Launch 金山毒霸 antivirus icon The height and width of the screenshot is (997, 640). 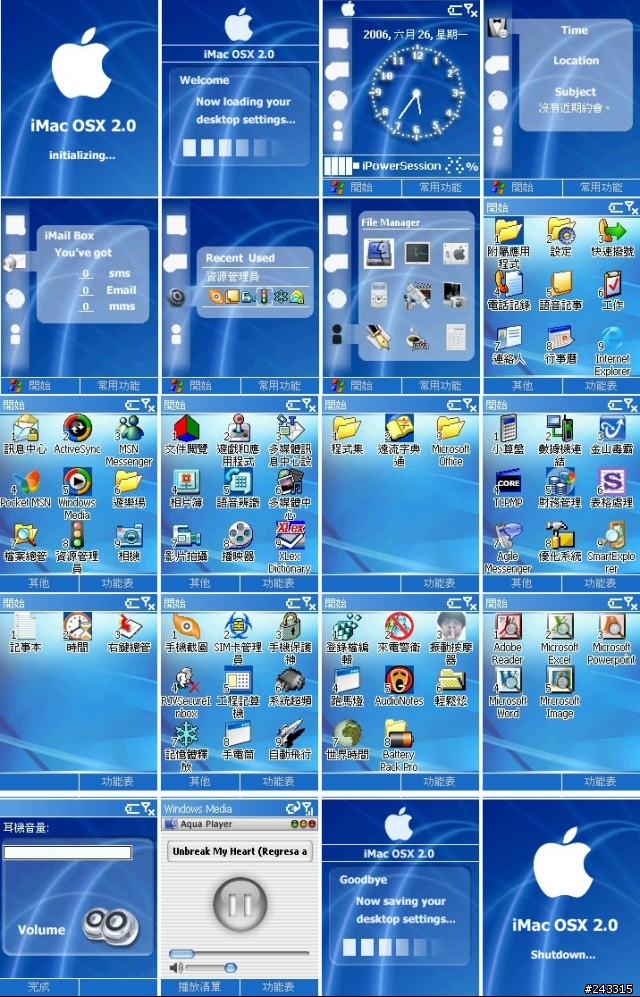click(x=612, y=429)
